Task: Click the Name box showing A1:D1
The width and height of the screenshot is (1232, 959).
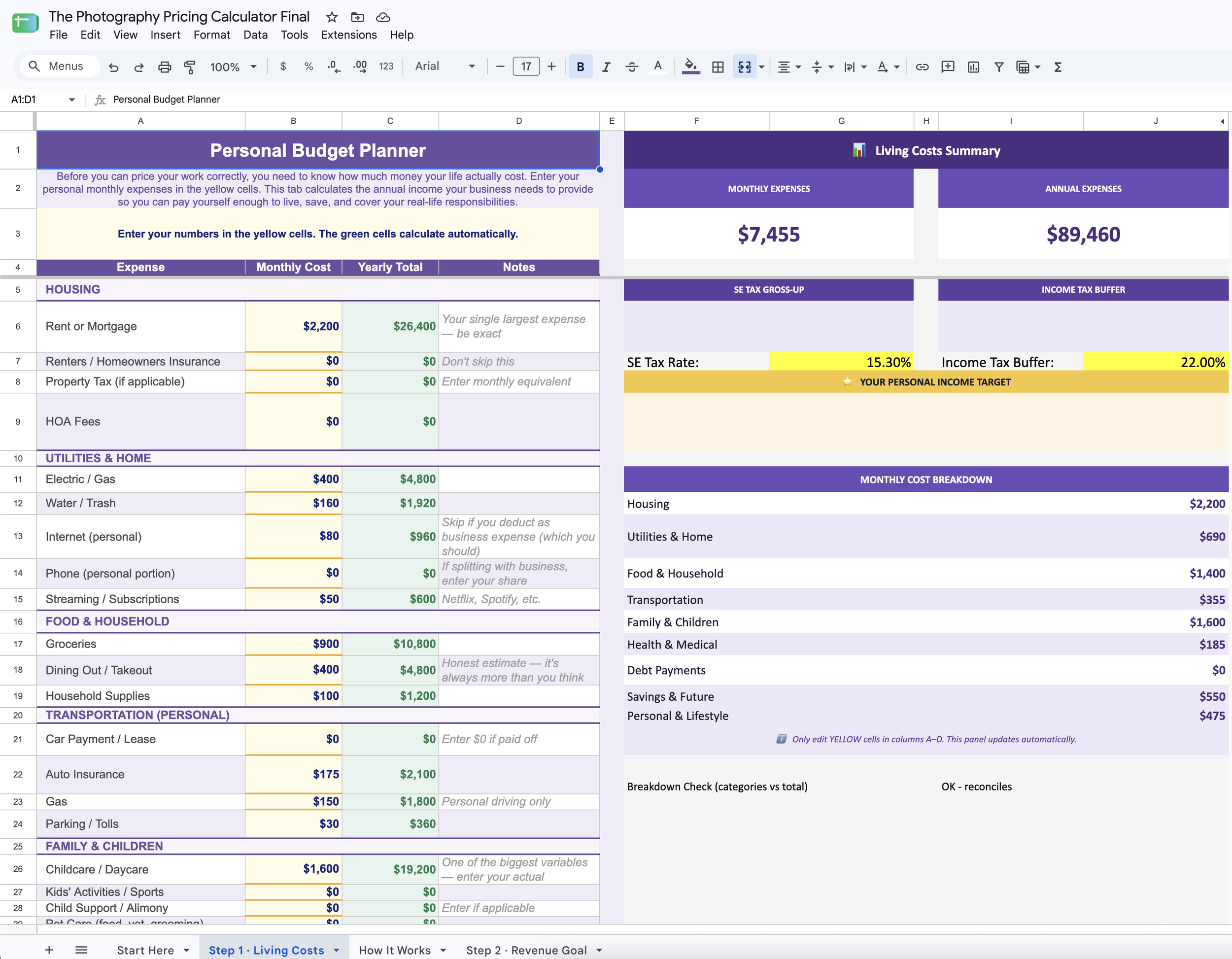Action: click(x=43, y=99)
